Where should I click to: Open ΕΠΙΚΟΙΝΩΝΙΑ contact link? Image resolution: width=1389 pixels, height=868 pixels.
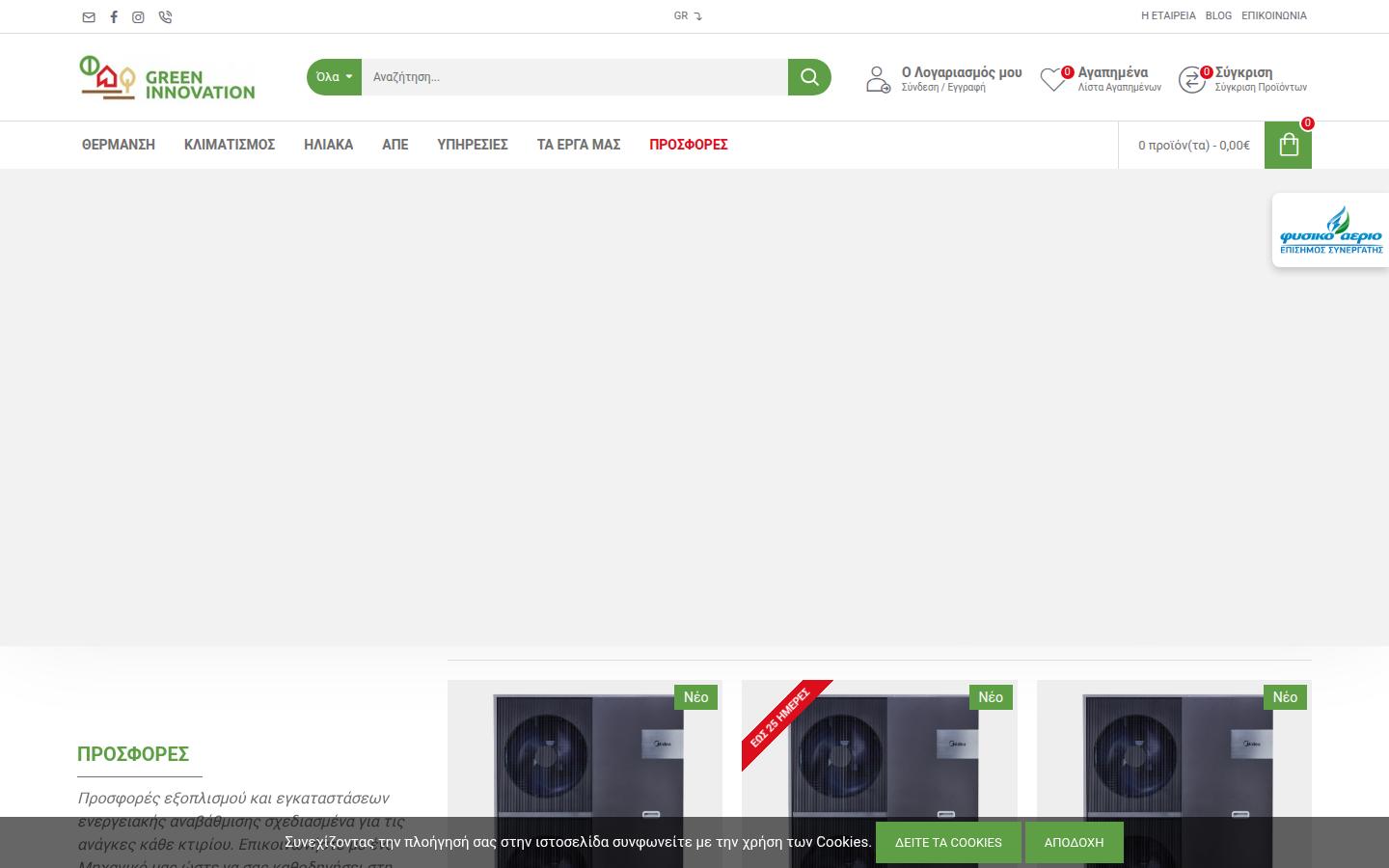pos(1273,15)
